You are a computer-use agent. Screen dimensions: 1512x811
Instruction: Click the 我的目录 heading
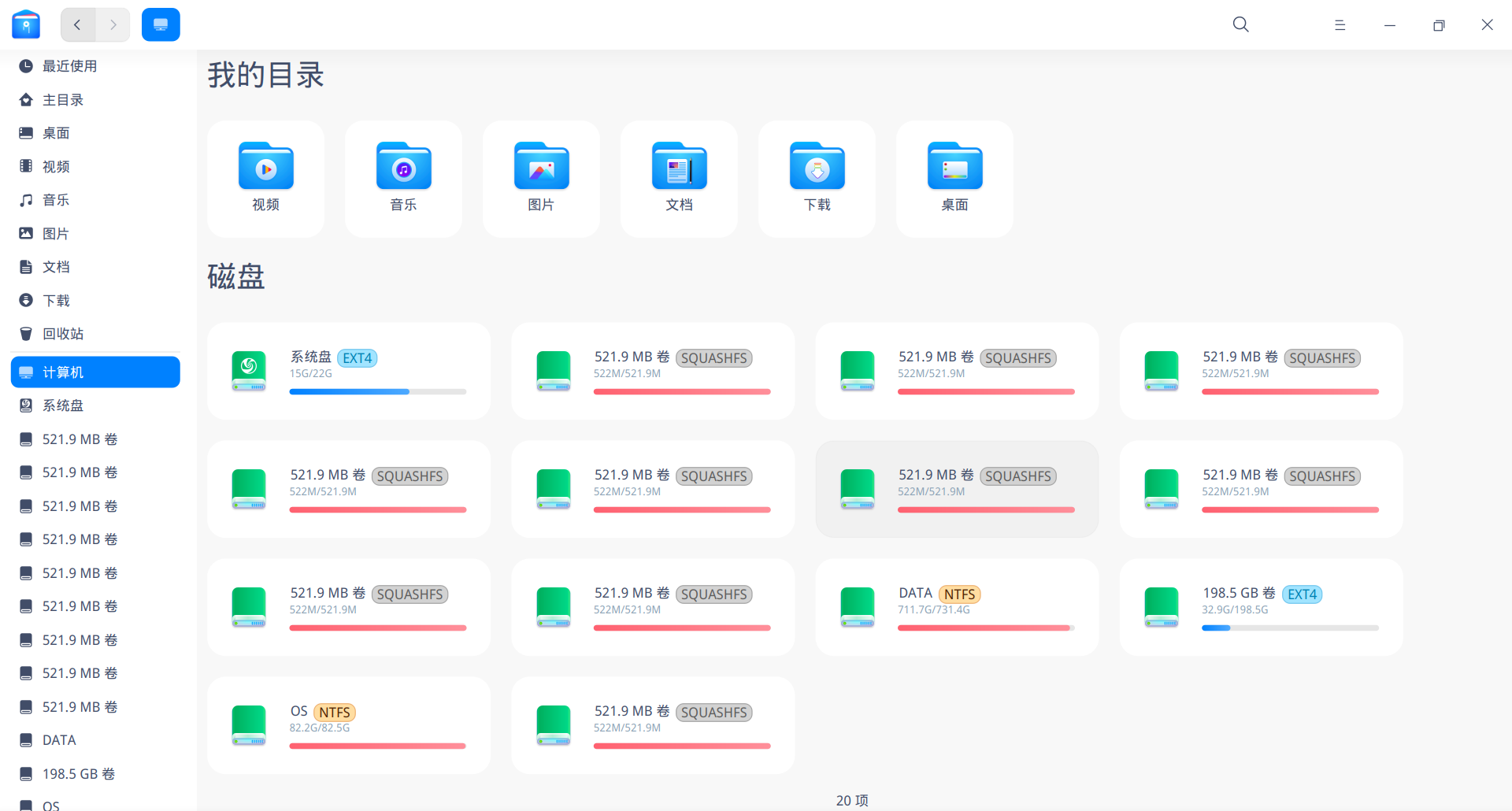[x=266, y=75]
